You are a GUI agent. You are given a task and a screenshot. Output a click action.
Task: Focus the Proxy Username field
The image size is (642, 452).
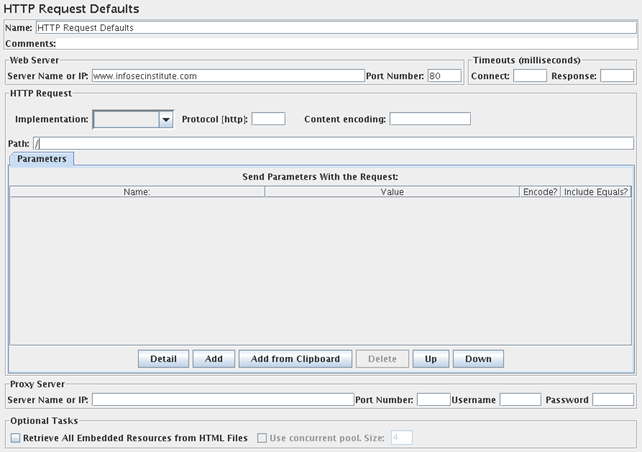point(520,400)
